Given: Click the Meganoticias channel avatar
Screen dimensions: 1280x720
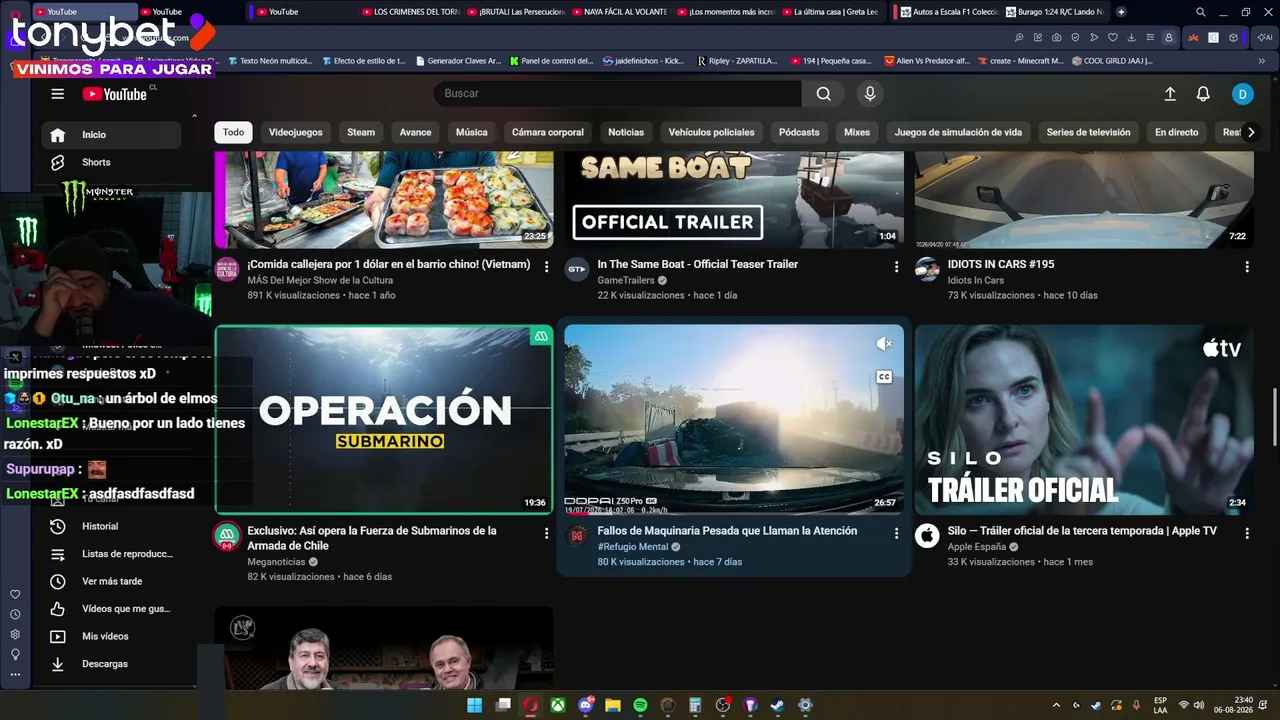Looking at the screenshot, I should click(x=228, y=536).
